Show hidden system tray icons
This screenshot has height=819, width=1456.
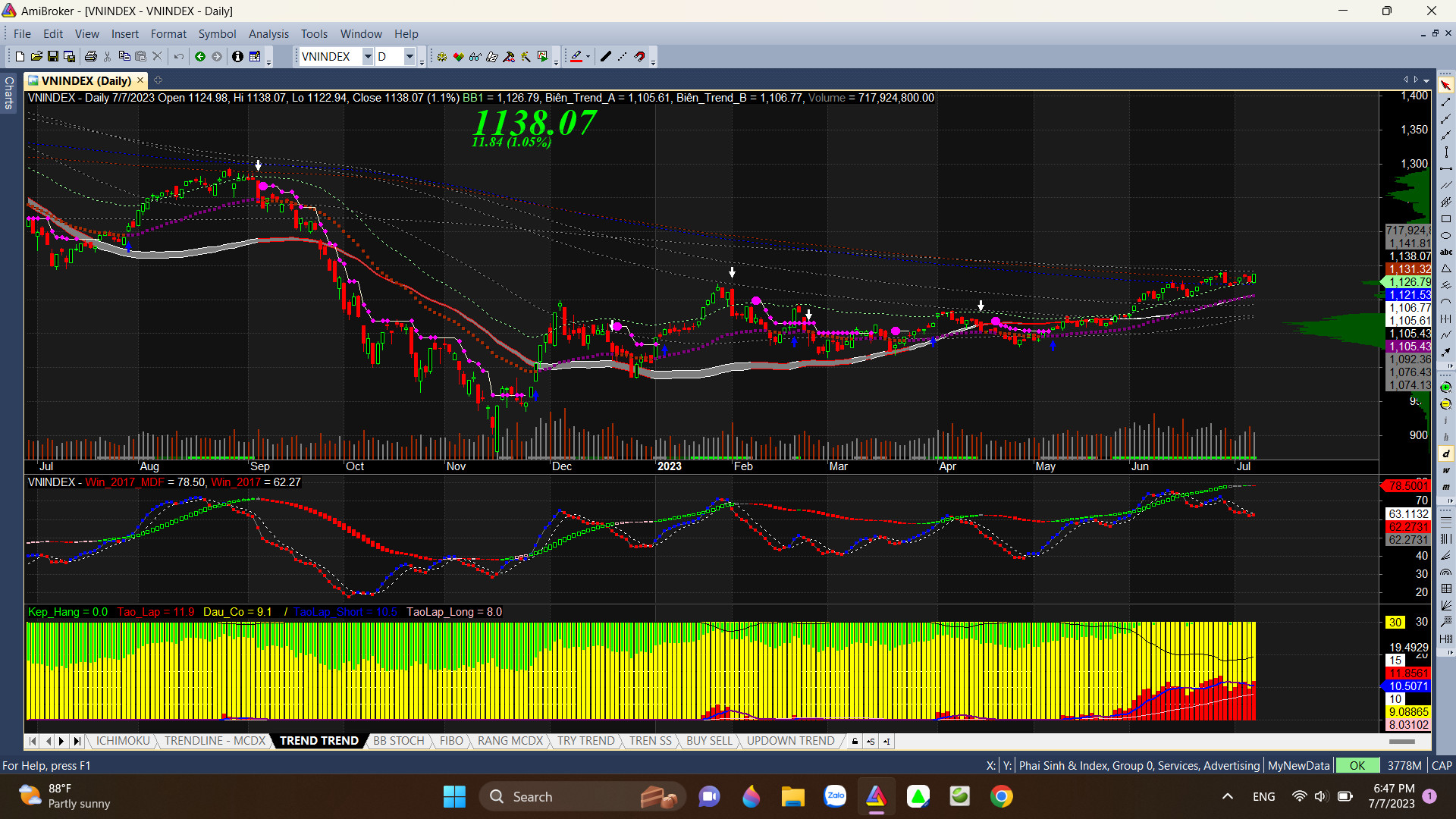1228,796
